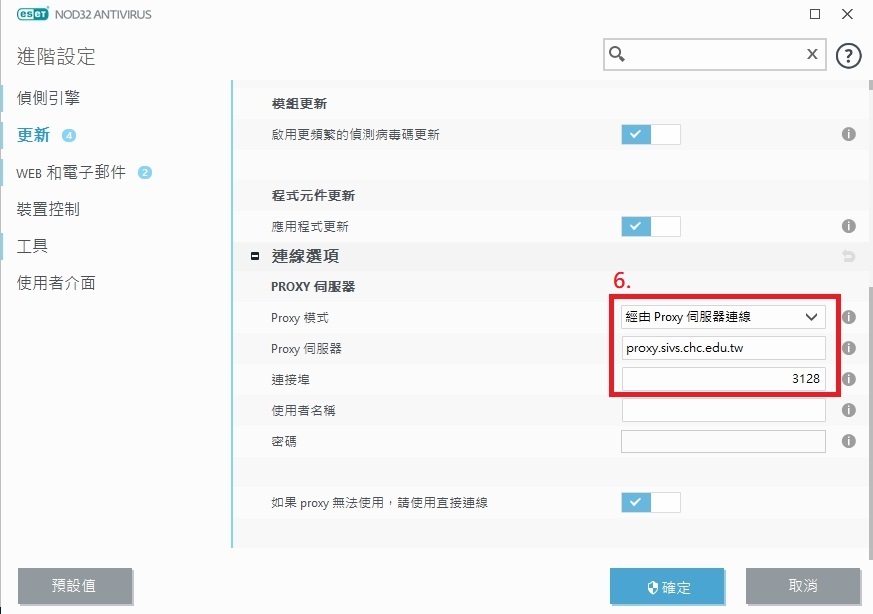Open info icon for 啟用更頻繁的偵測病毒碼更新
873x614 pixels.
(x=848, y=134)
